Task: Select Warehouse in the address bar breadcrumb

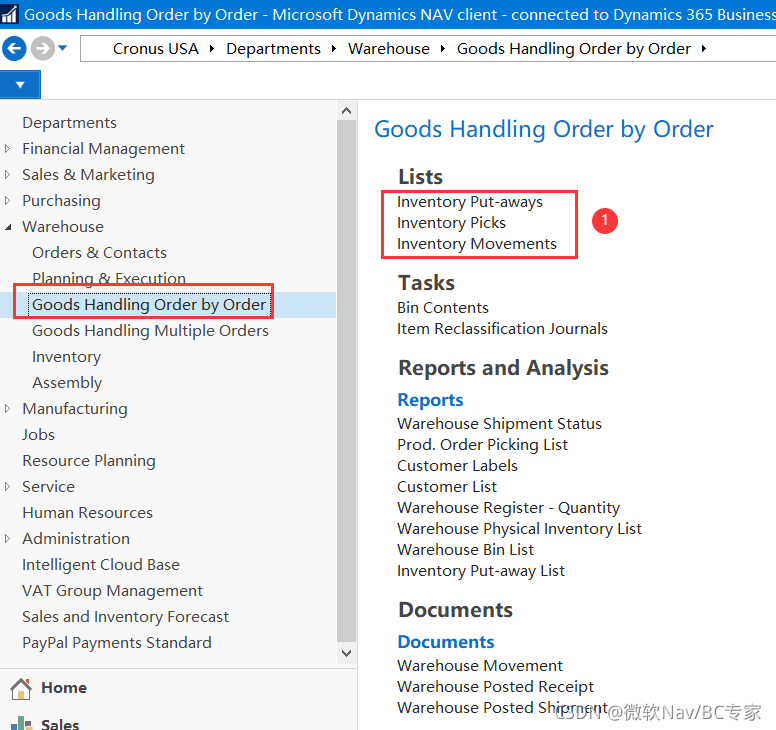Action: coord(388,49)
